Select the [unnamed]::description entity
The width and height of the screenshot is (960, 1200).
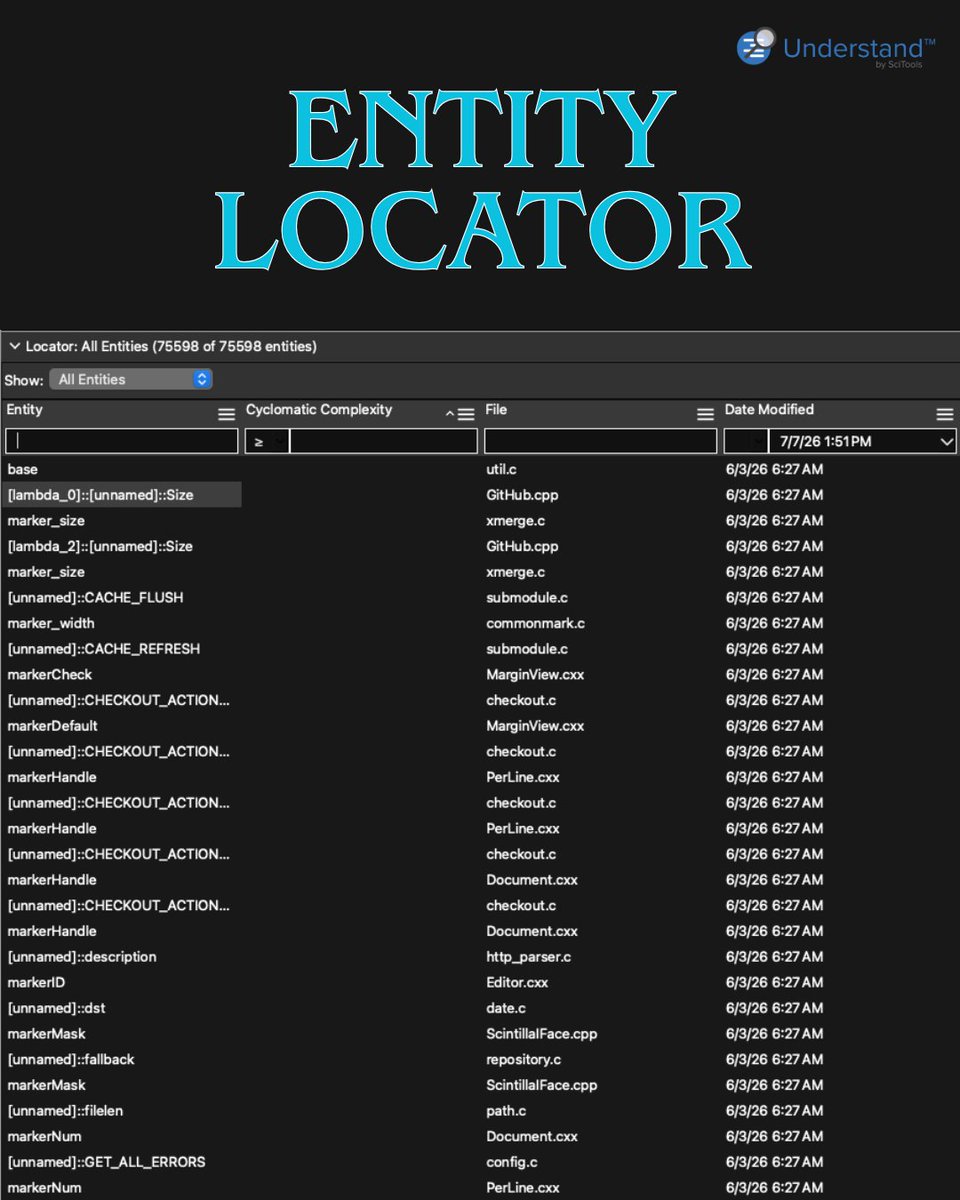tap(82, 957)
